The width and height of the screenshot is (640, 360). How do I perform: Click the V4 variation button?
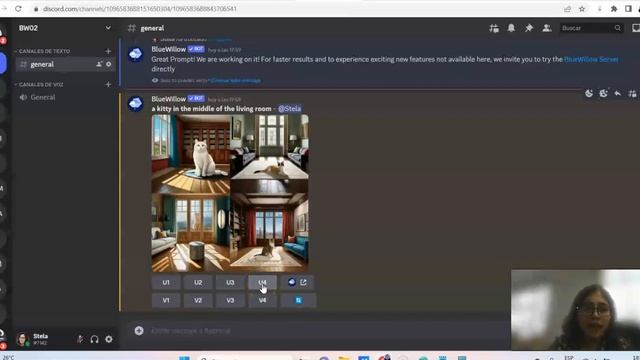pos(262,300)
